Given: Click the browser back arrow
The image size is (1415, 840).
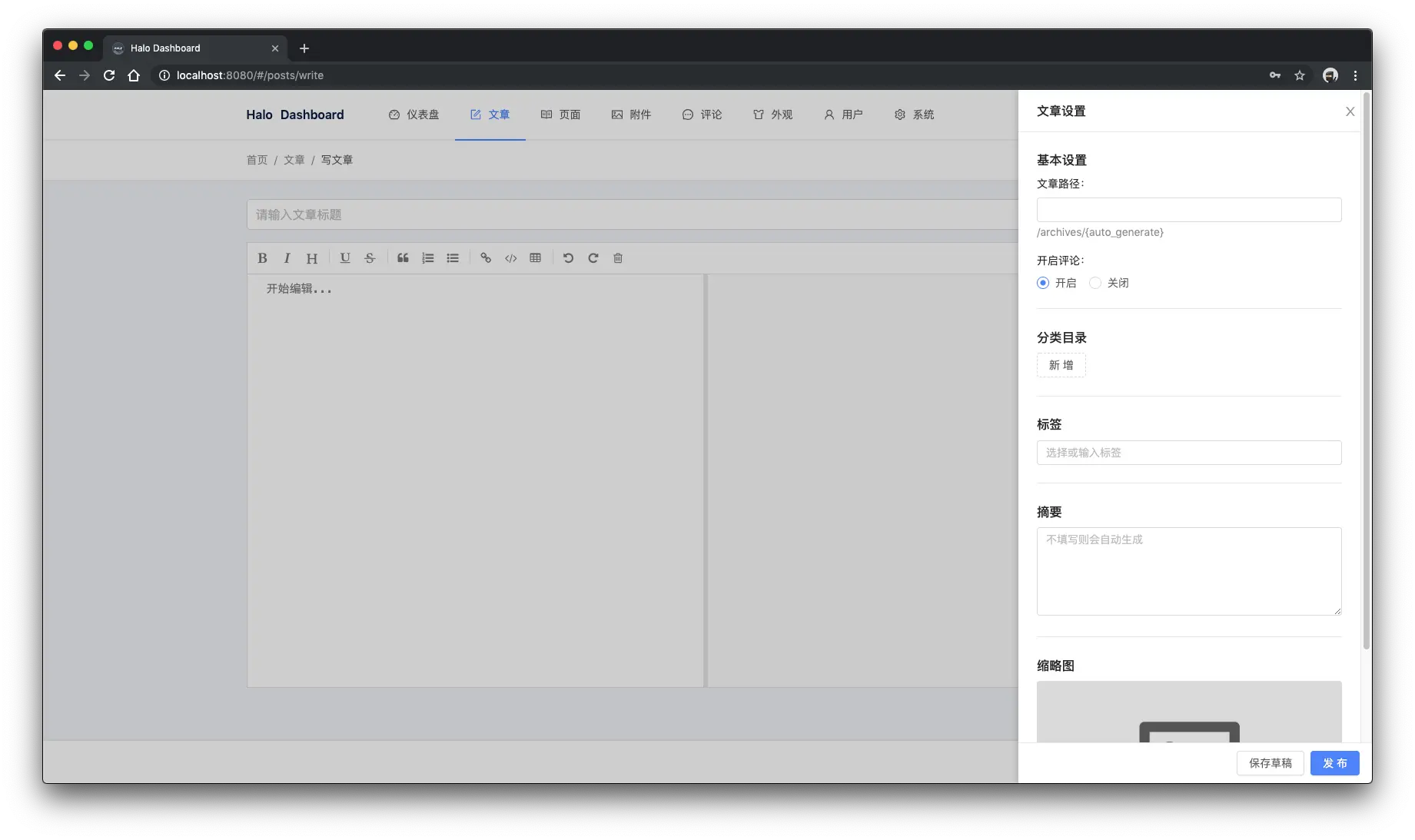Looking at the screenshot, I should point(60,75).
